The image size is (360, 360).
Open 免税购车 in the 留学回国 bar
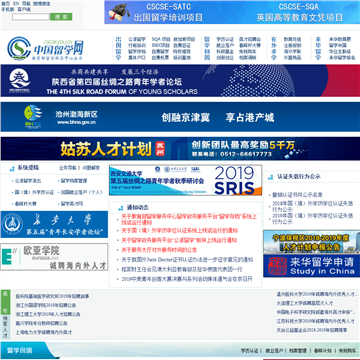[x=347, y=351]
